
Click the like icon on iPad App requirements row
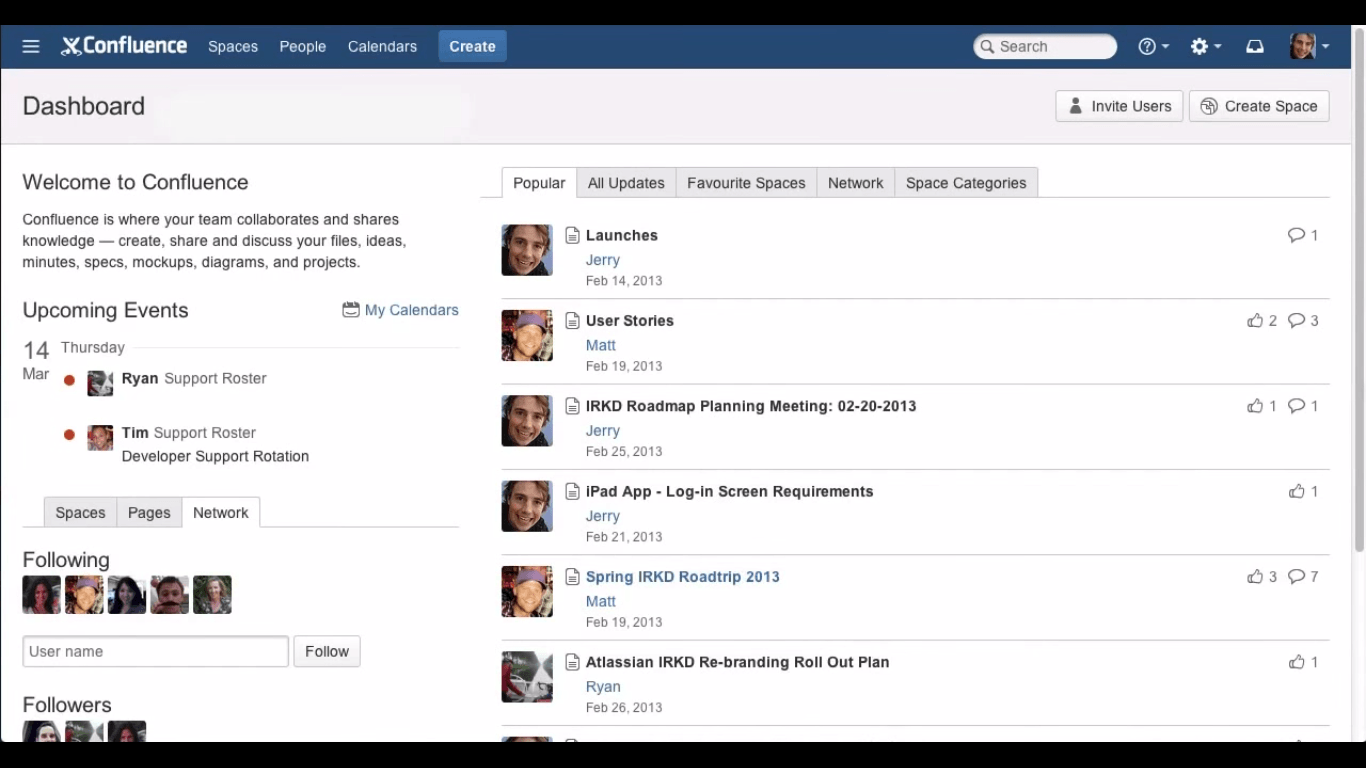pos(1297,491)
